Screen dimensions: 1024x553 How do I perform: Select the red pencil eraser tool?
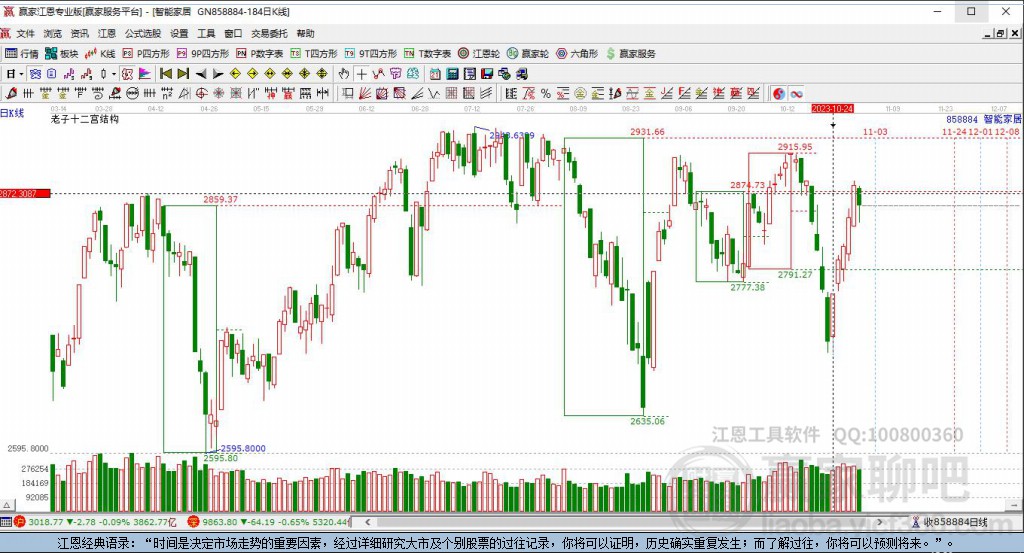pyautogui.click(x=10, y=93)
